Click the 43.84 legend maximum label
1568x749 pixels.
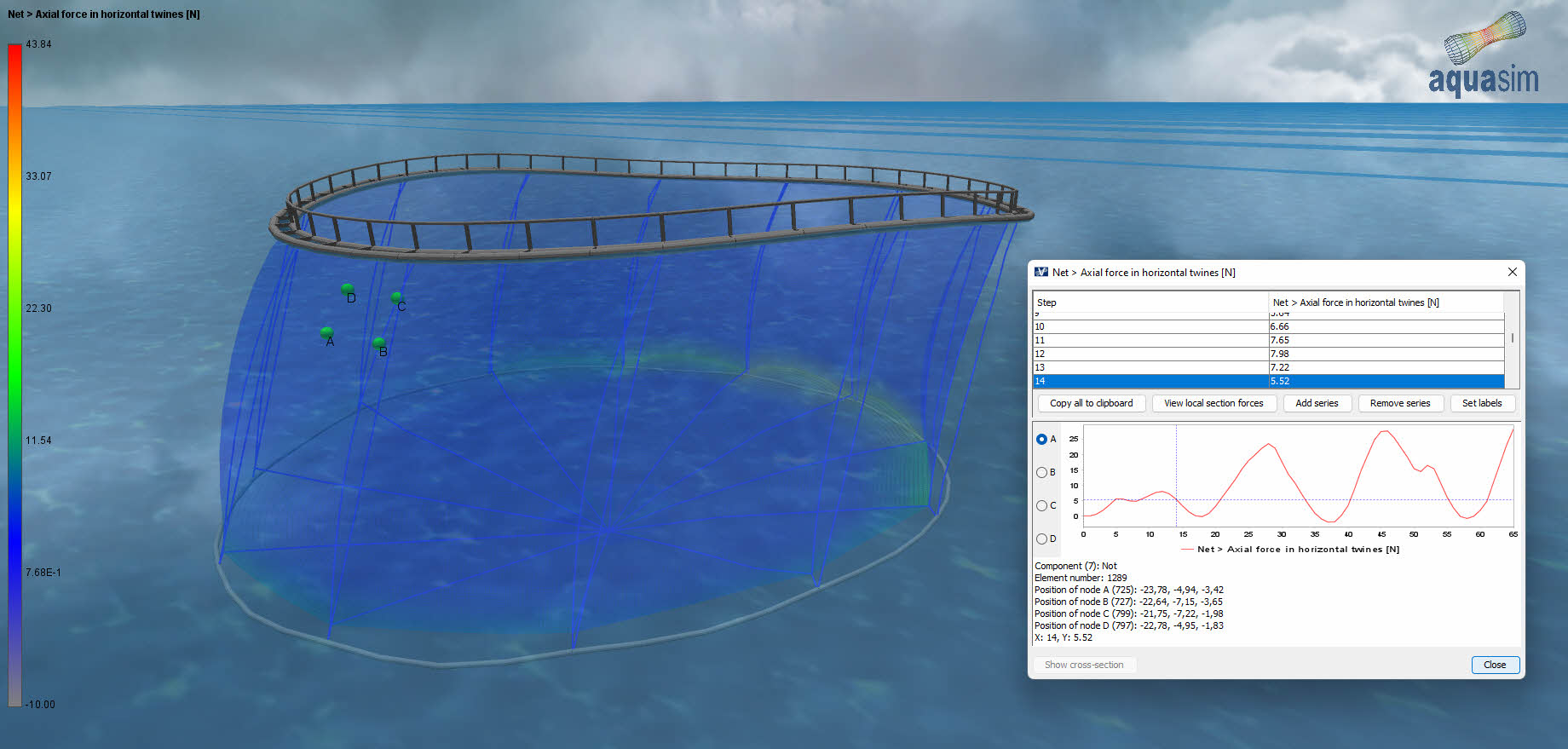[x=38, y=44]
